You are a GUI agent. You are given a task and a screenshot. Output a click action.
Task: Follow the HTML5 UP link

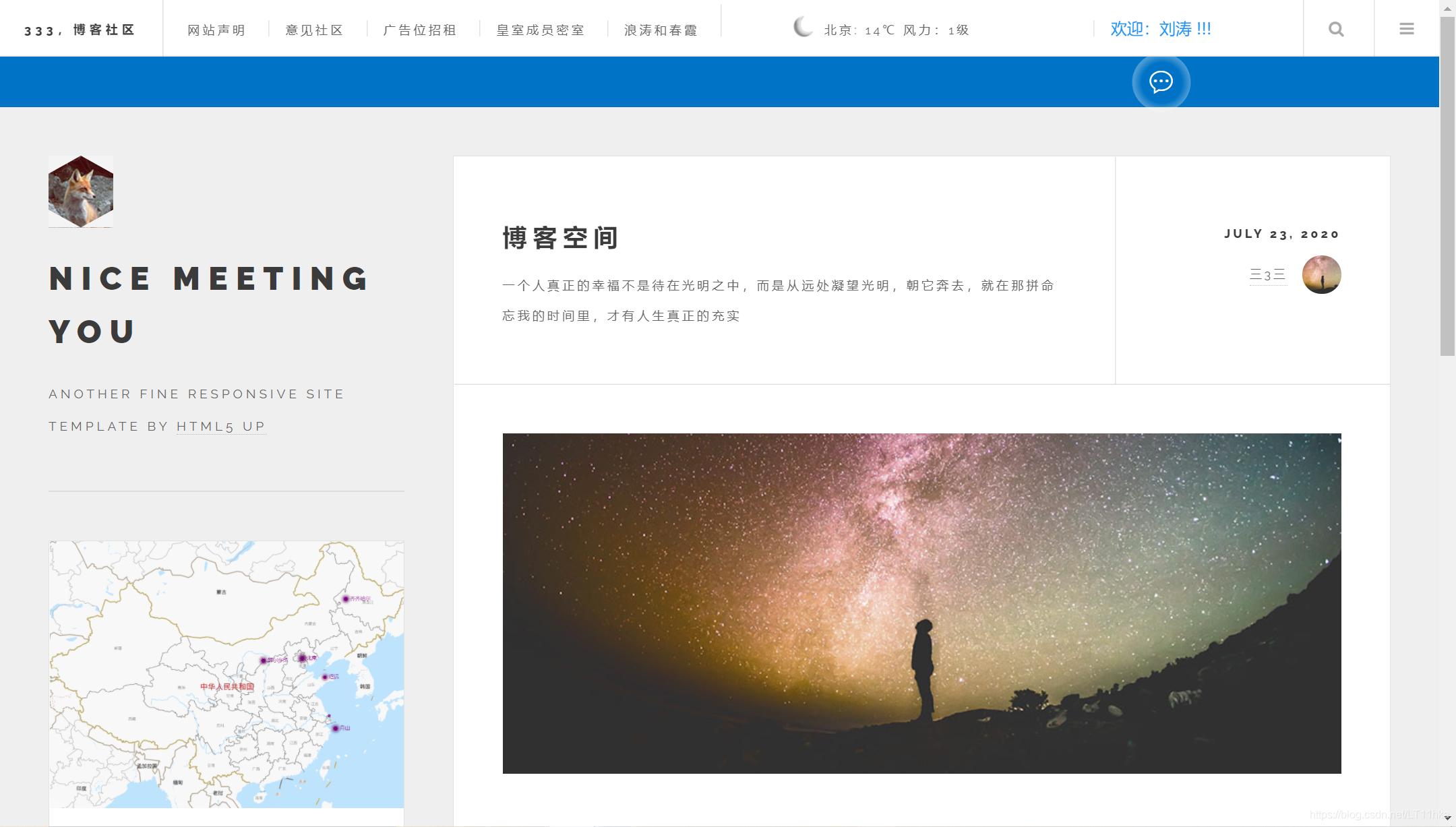pos(221,427)
